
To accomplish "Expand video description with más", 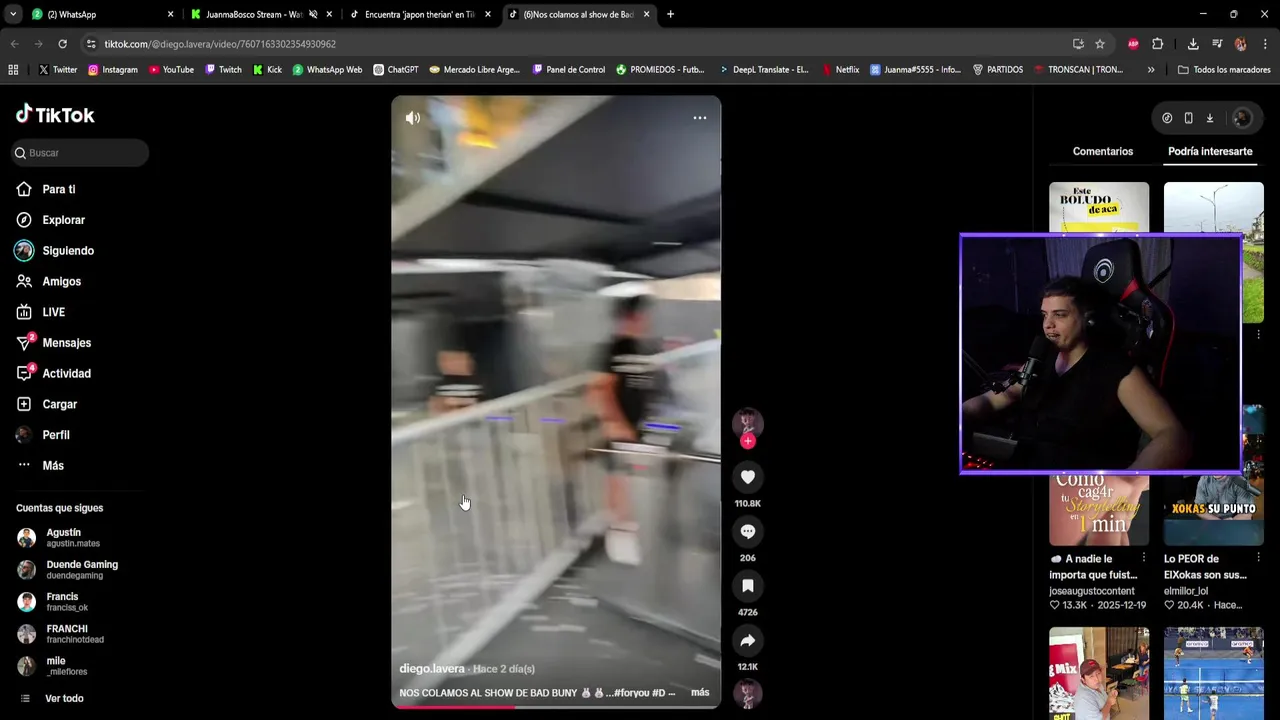I will [x=700, y=692].
